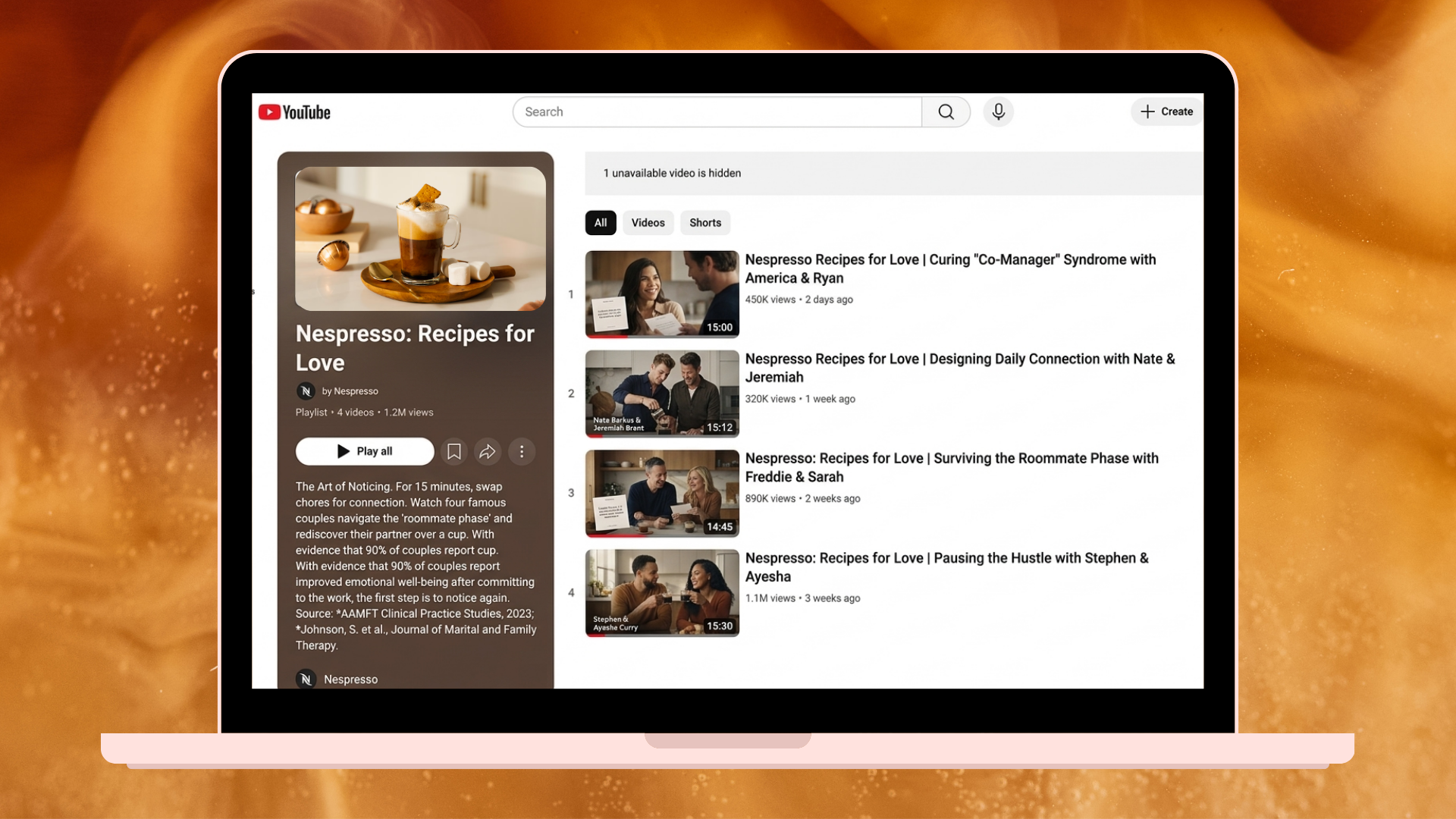Click the Create button

[x=1166, y=111]
